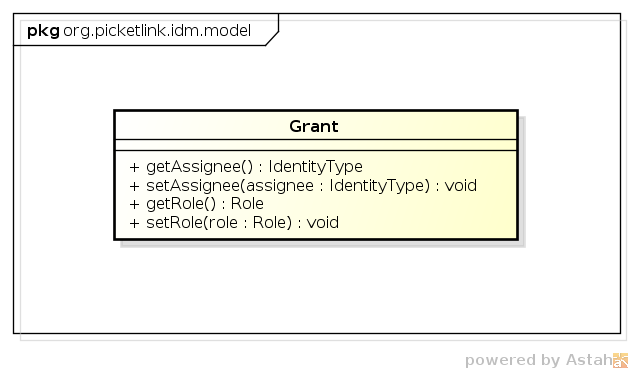
Task: Click the bold pkg keyword
Action: 43,31
